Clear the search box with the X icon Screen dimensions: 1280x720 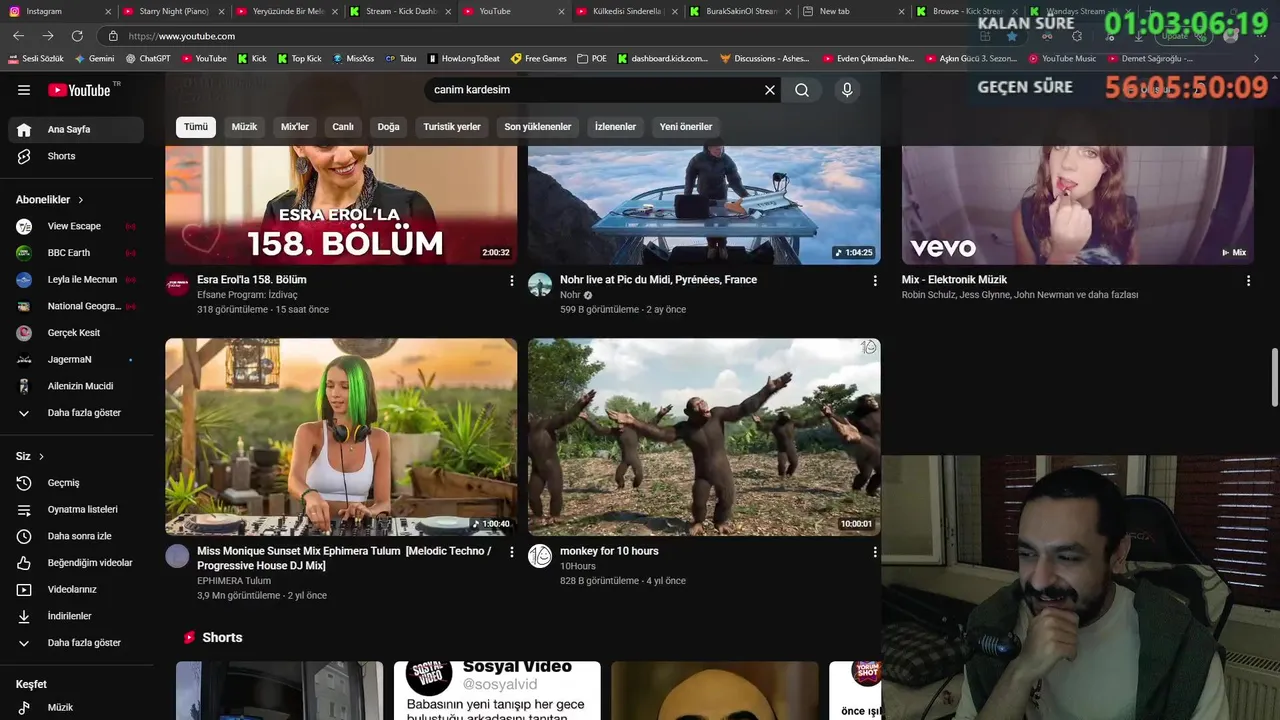tap(770, 90)
